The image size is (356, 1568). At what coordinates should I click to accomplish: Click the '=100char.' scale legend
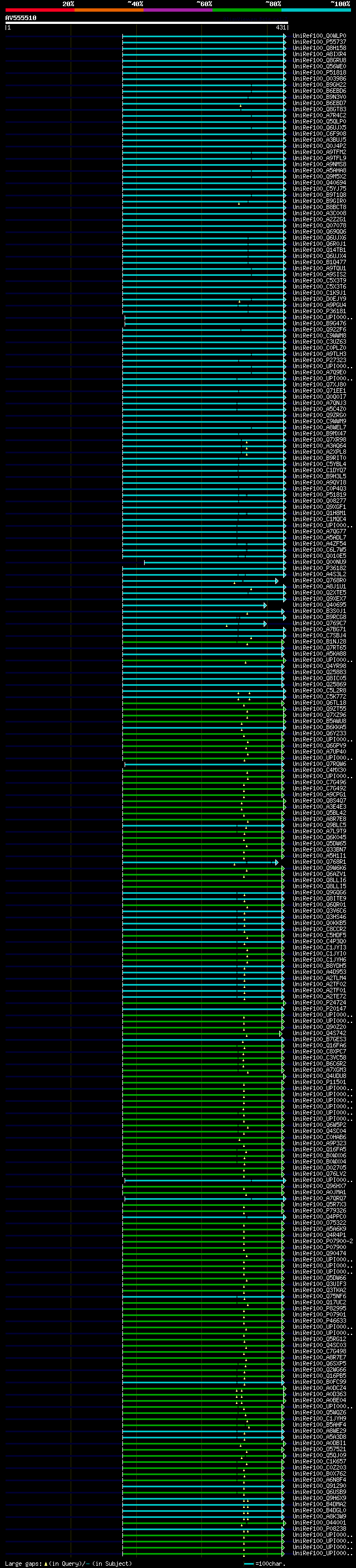pos(270,1563)
